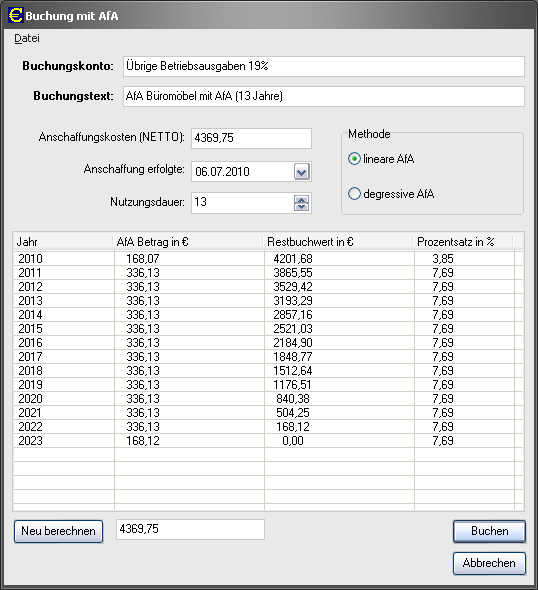The height and width of the screenshot is (590, 538).
Task: Click the Anschaffungskosten (NETTO) field
Action: point(251,138)
